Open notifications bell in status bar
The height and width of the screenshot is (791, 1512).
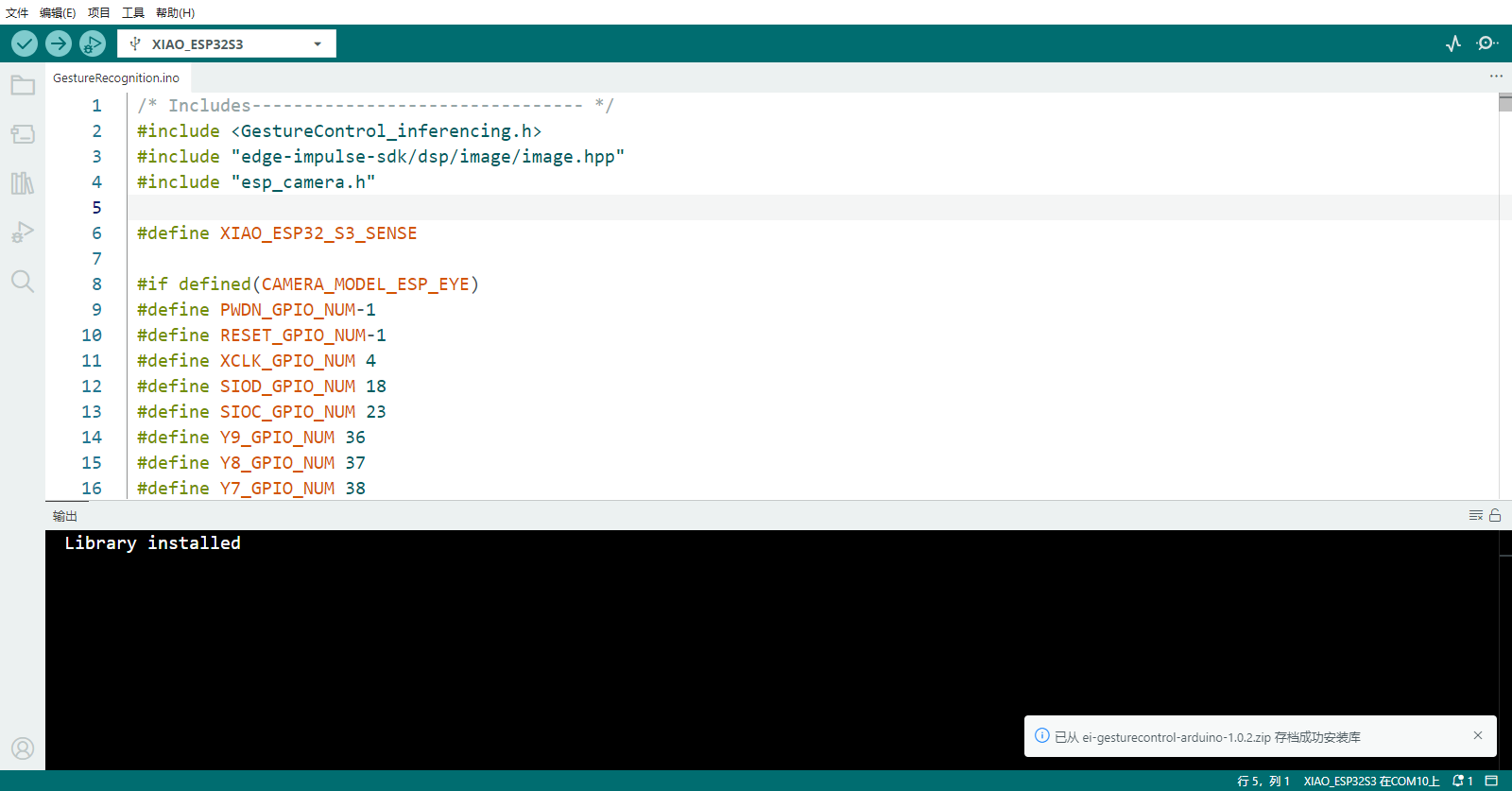(x=1463, y=781)
